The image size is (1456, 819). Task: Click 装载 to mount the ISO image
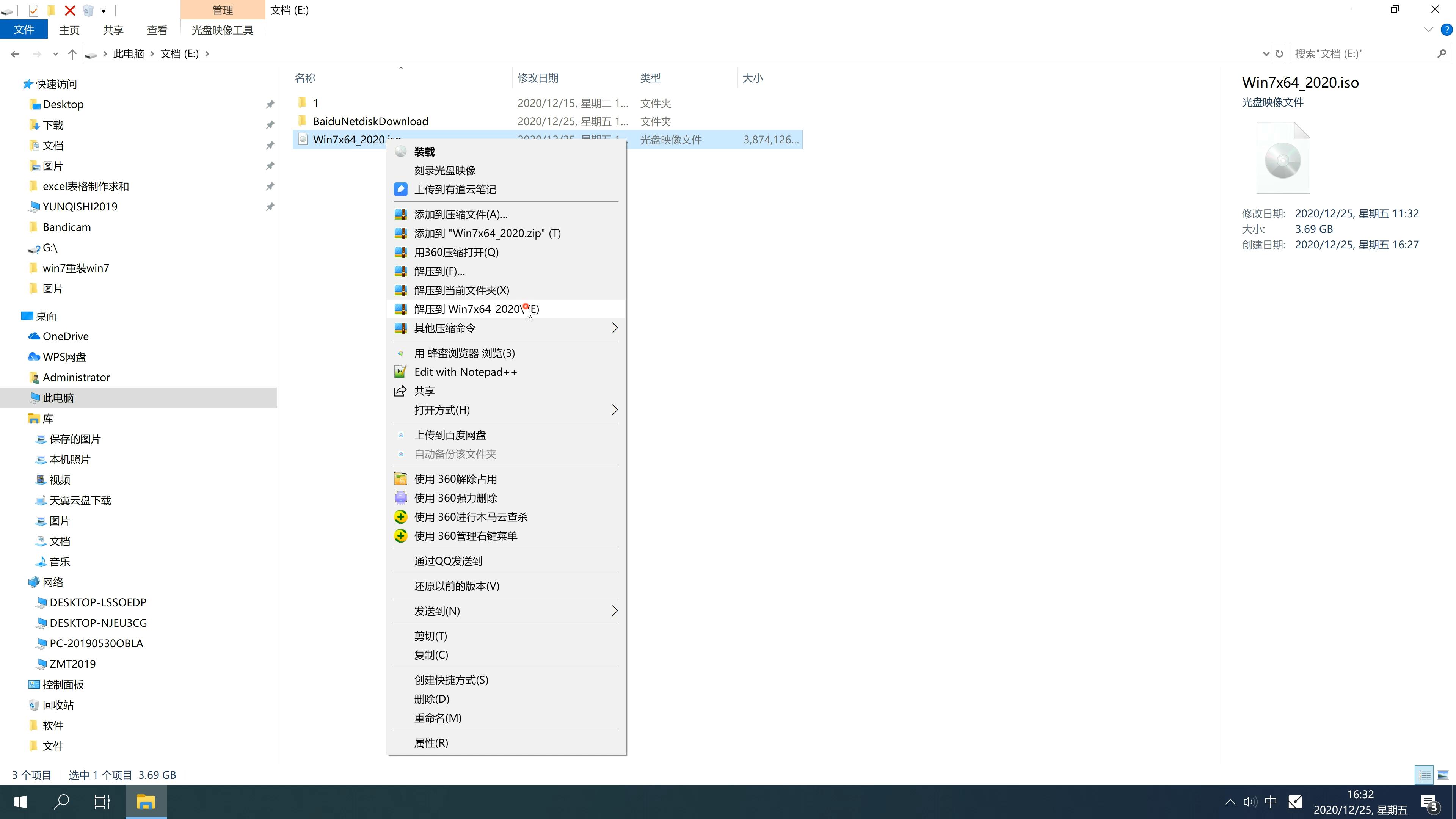pyautogui.click(x=424, y=151)
